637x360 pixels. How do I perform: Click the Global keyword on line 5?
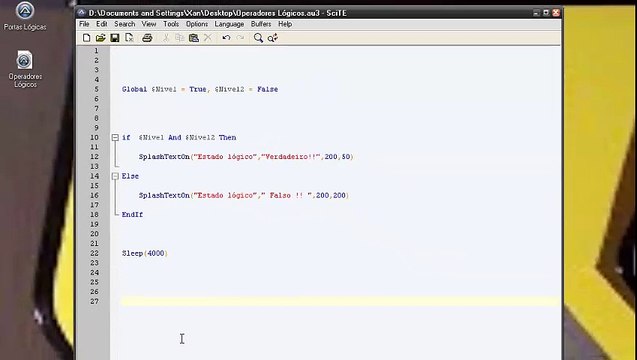tap(134, 89)
